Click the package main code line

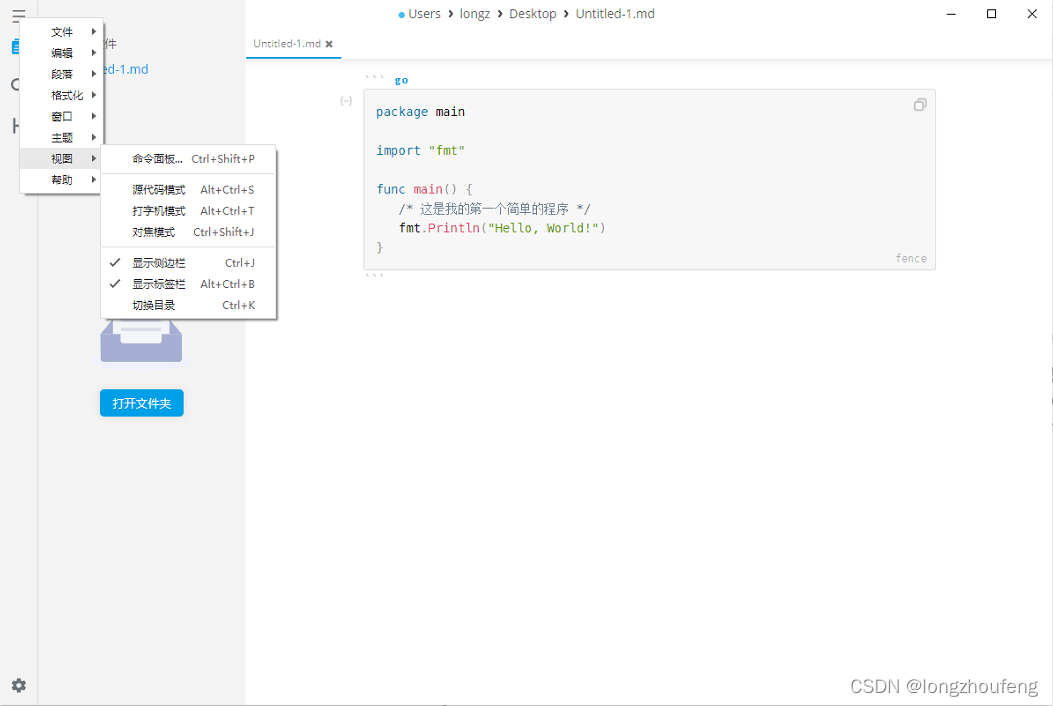coord(420,112)
